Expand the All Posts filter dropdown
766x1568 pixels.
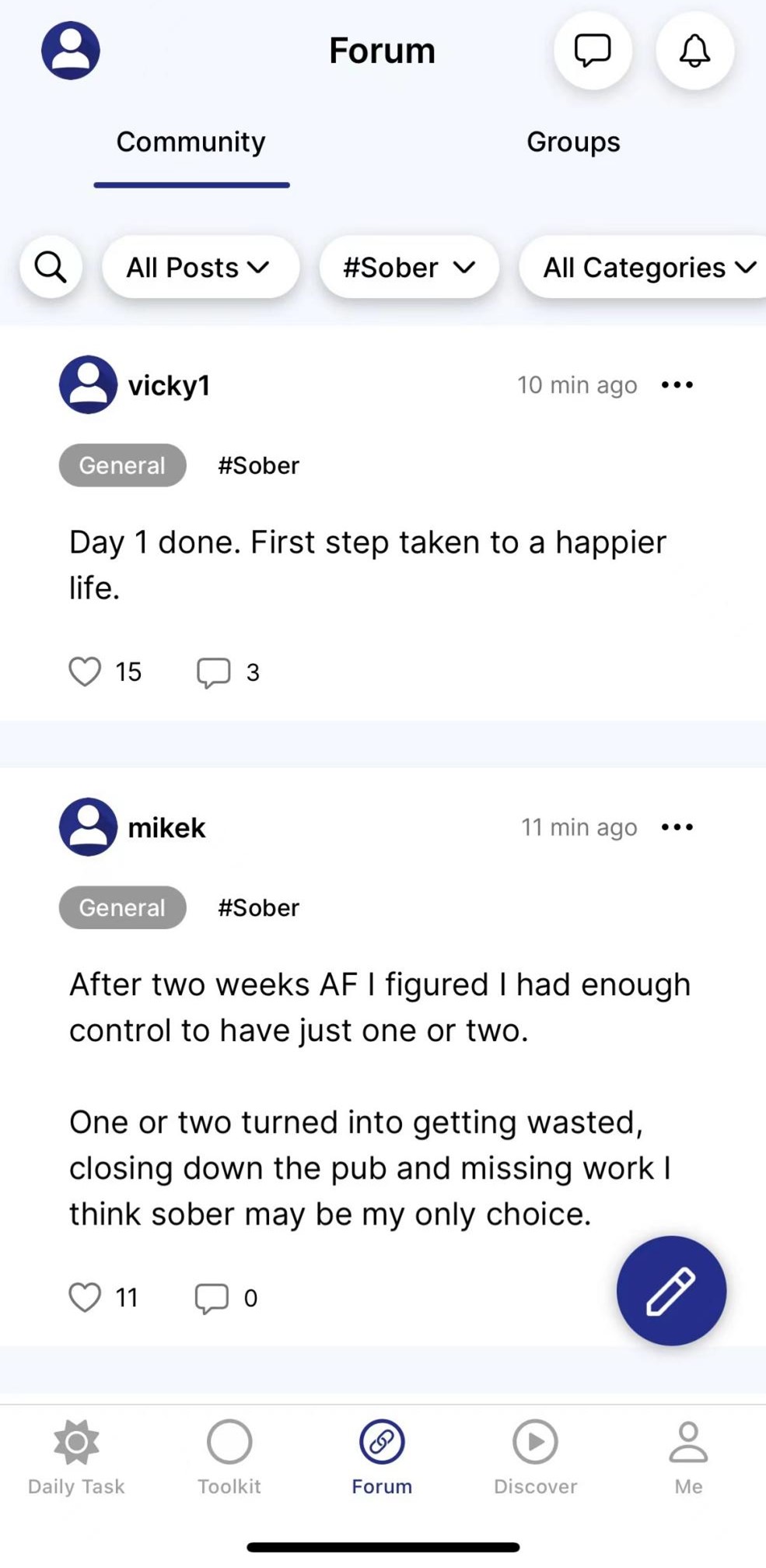coord(200,268)
